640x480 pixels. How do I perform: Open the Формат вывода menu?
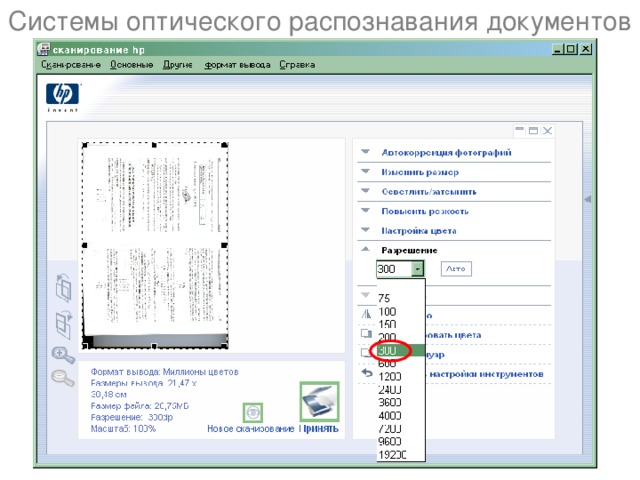237,65
